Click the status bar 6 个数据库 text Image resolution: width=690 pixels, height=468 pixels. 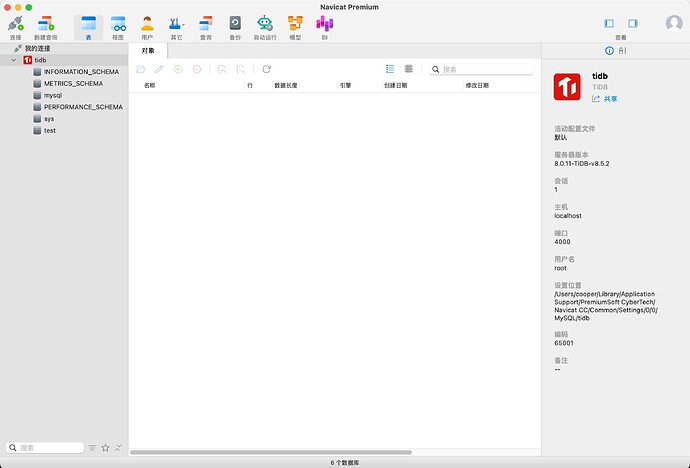coord(345,463)
